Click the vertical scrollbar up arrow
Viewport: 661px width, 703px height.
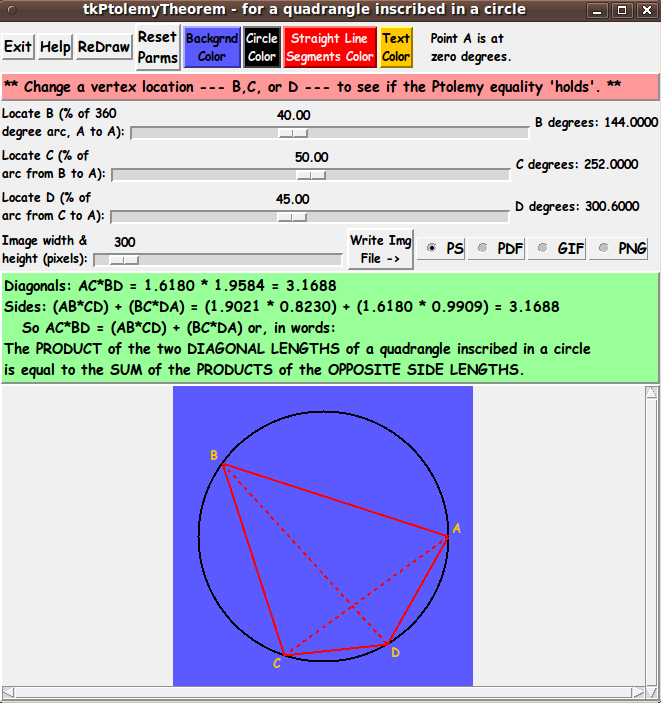tap(652, 392)
